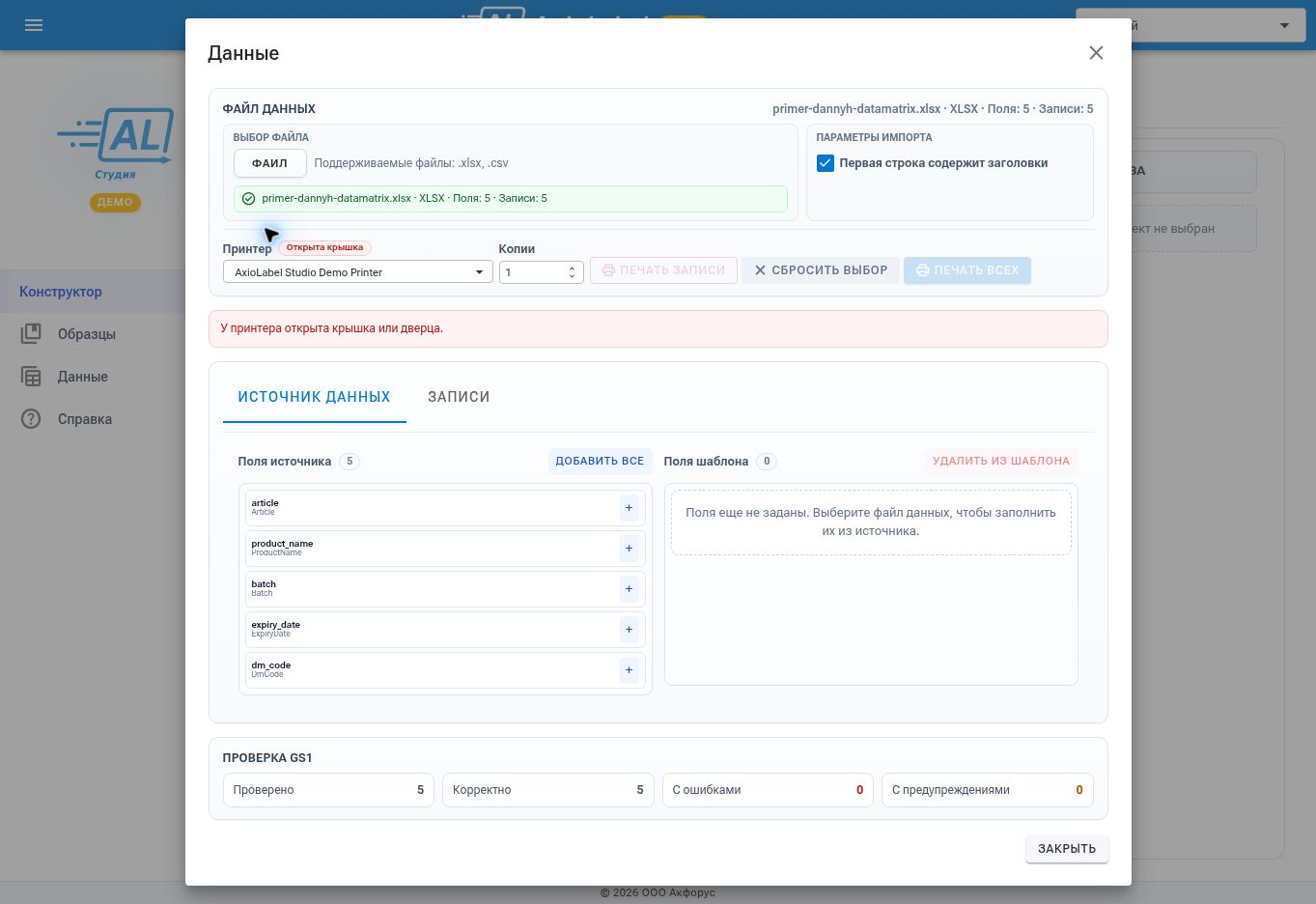
Task: Switch to ЗАПИСИ tab
Action: [459, 397]
